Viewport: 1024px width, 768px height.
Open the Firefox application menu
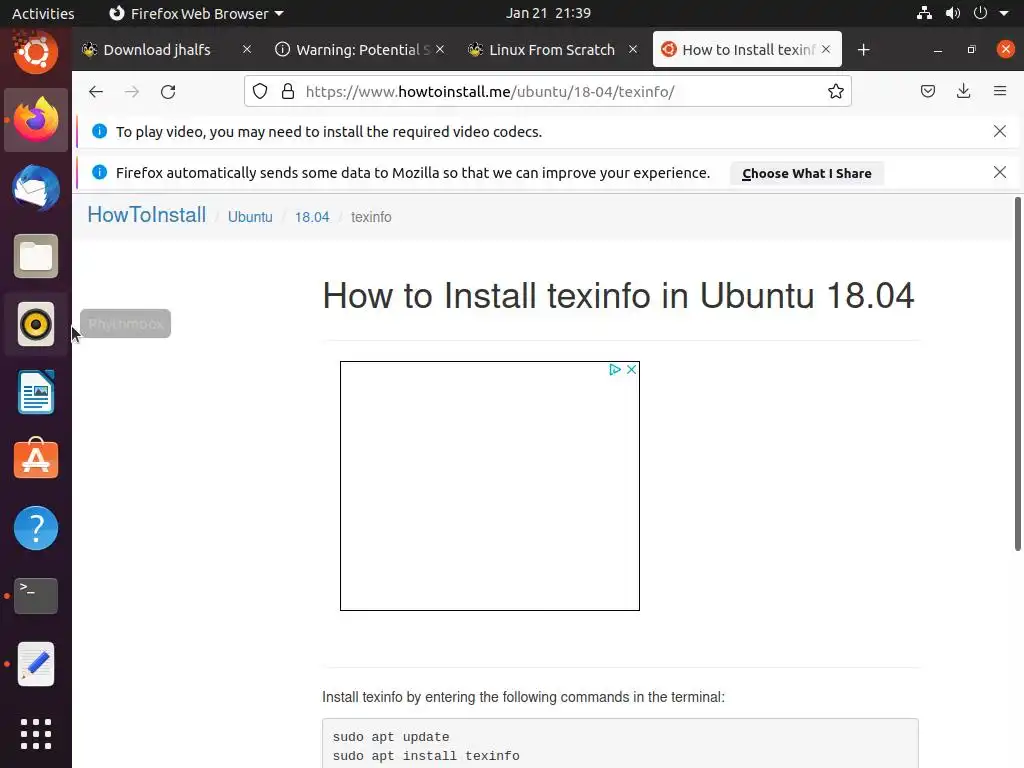click(x=999, y=91)
